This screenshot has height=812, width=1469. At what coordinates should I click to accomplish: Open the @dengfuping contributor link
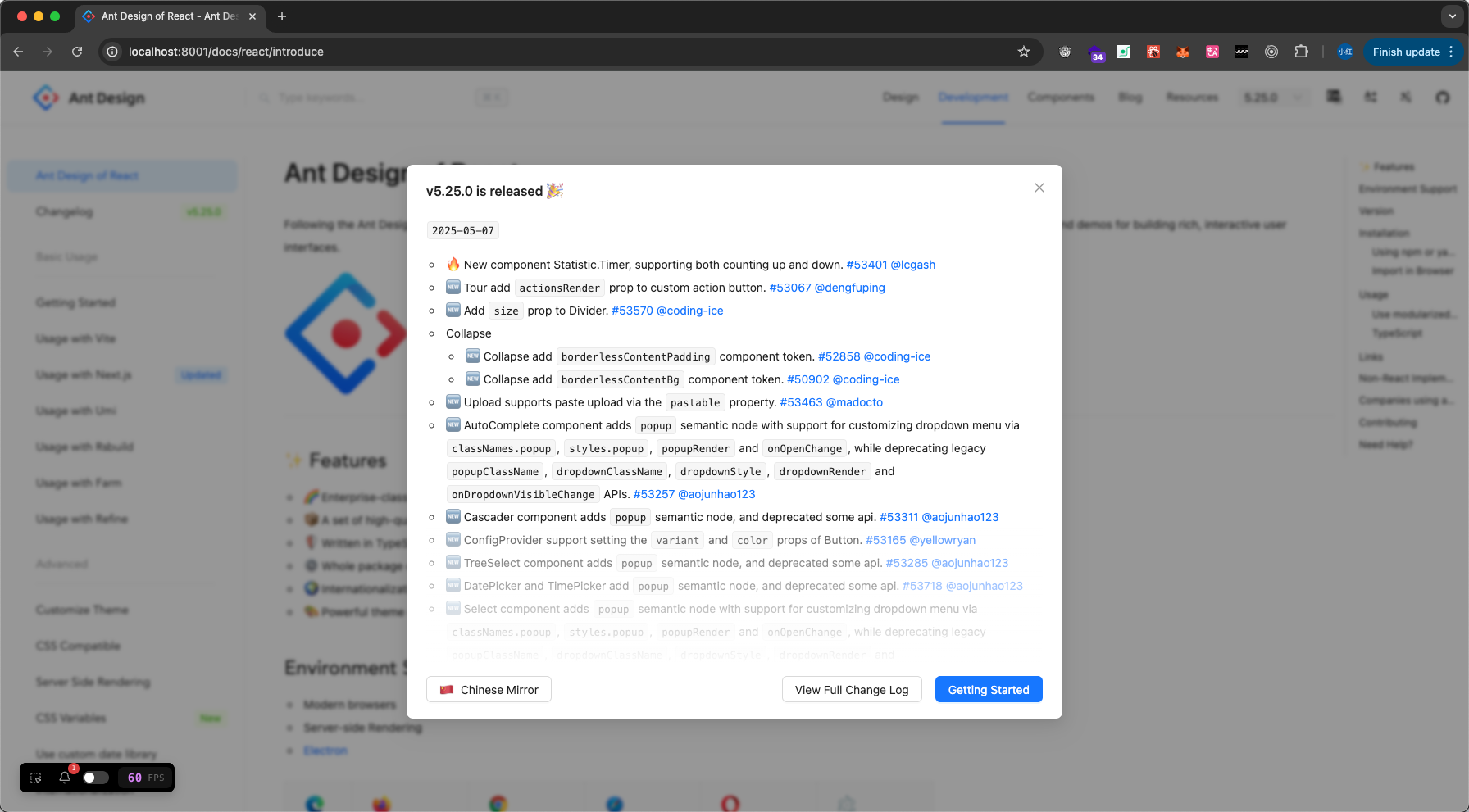coord(850,288)
